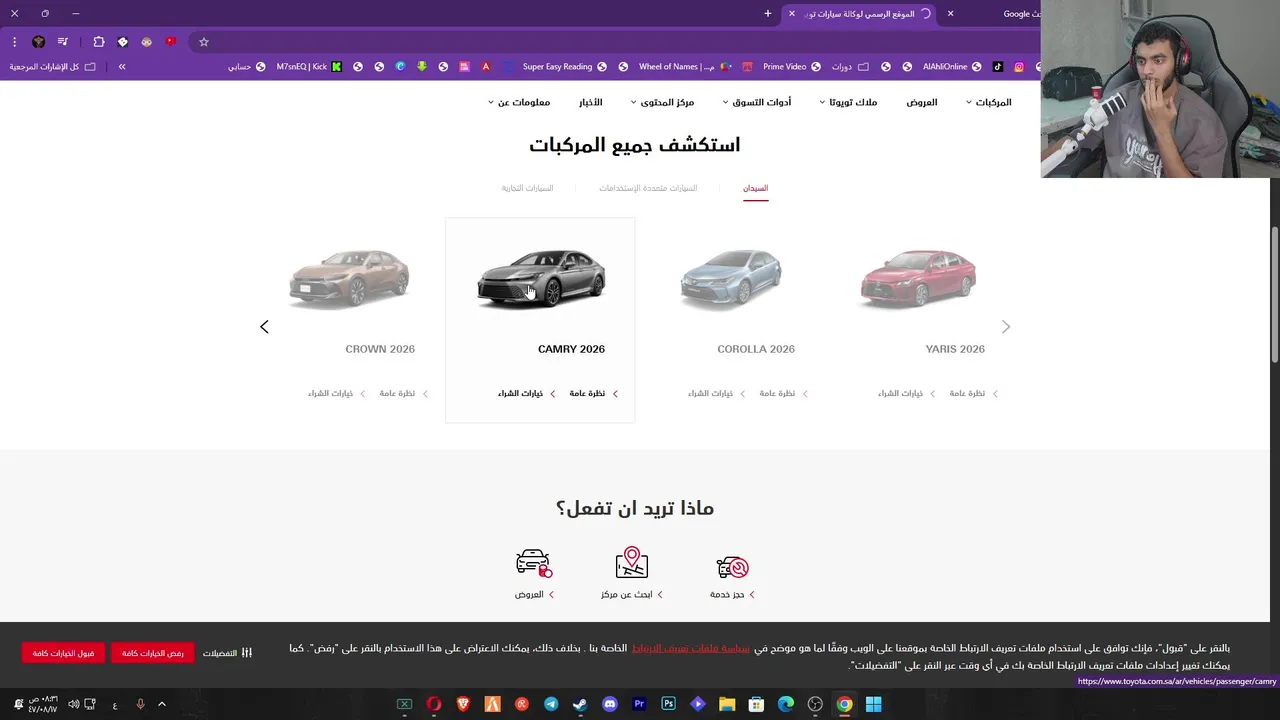The image size is (1280, 720).
Task: Open Camry 2026 نظرة عامة link
Action: tap(593, 394)
